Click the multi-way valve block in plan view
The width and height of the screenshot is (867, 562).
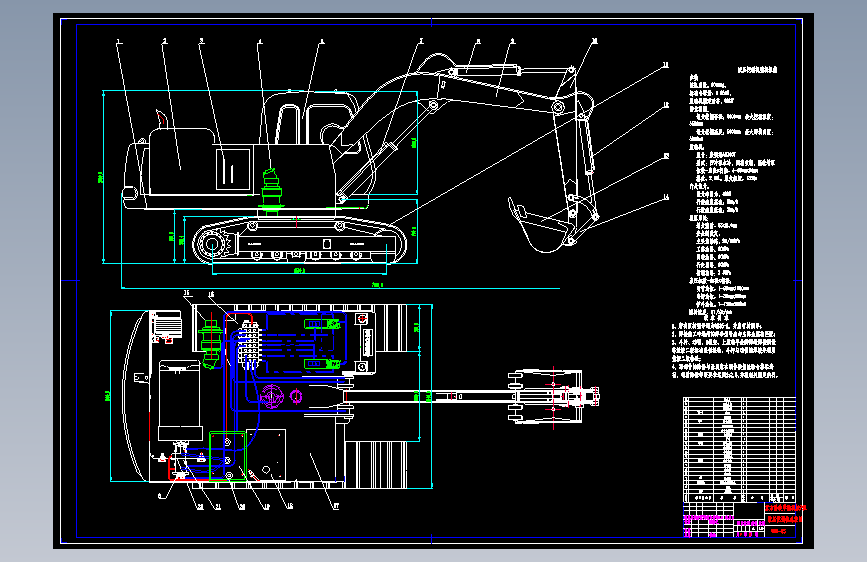coord(249,346)
